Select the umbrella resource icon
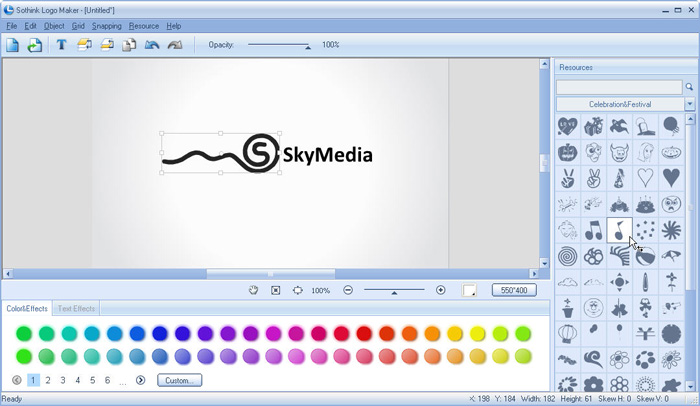700x406 pixels. click(671, 256)
